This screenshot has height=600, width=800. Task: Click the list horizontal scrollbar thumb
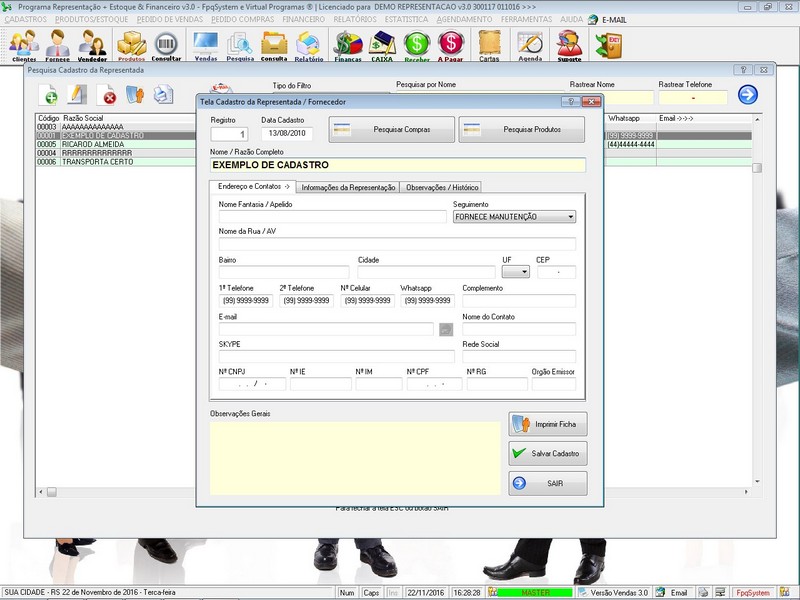[52, 492]
